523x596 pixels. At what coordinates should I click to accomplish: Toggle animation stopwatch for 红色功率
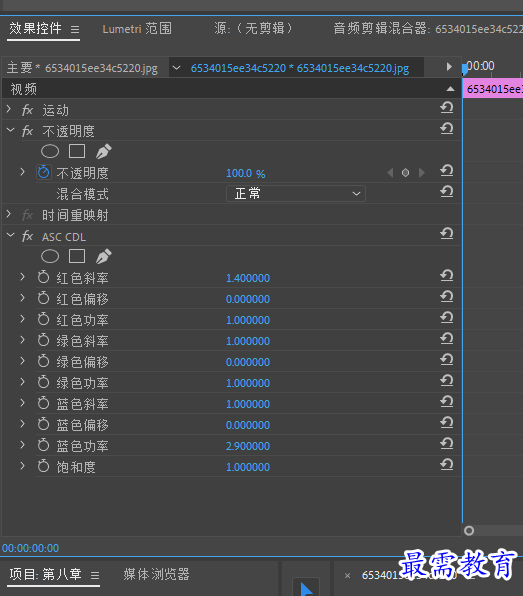44,319
